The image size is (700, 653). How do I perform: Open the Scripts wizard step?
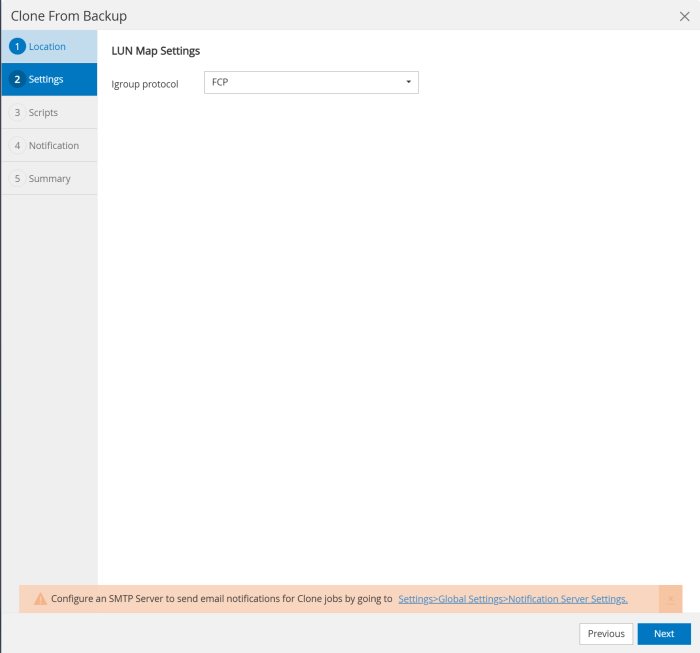coord(49,112)
